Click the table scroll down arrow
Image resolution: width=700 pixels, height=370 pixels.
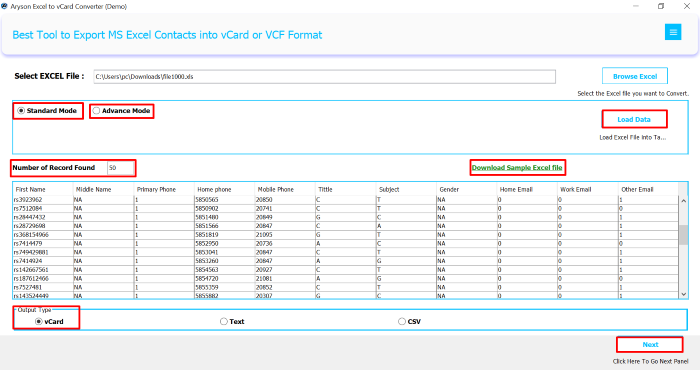[x=683, y=294]
